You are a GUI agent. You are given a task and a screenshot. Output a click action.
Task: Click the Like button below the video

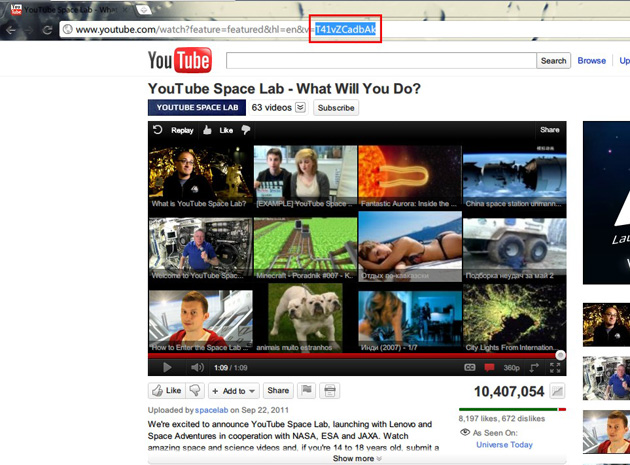(x=167, y=391)
